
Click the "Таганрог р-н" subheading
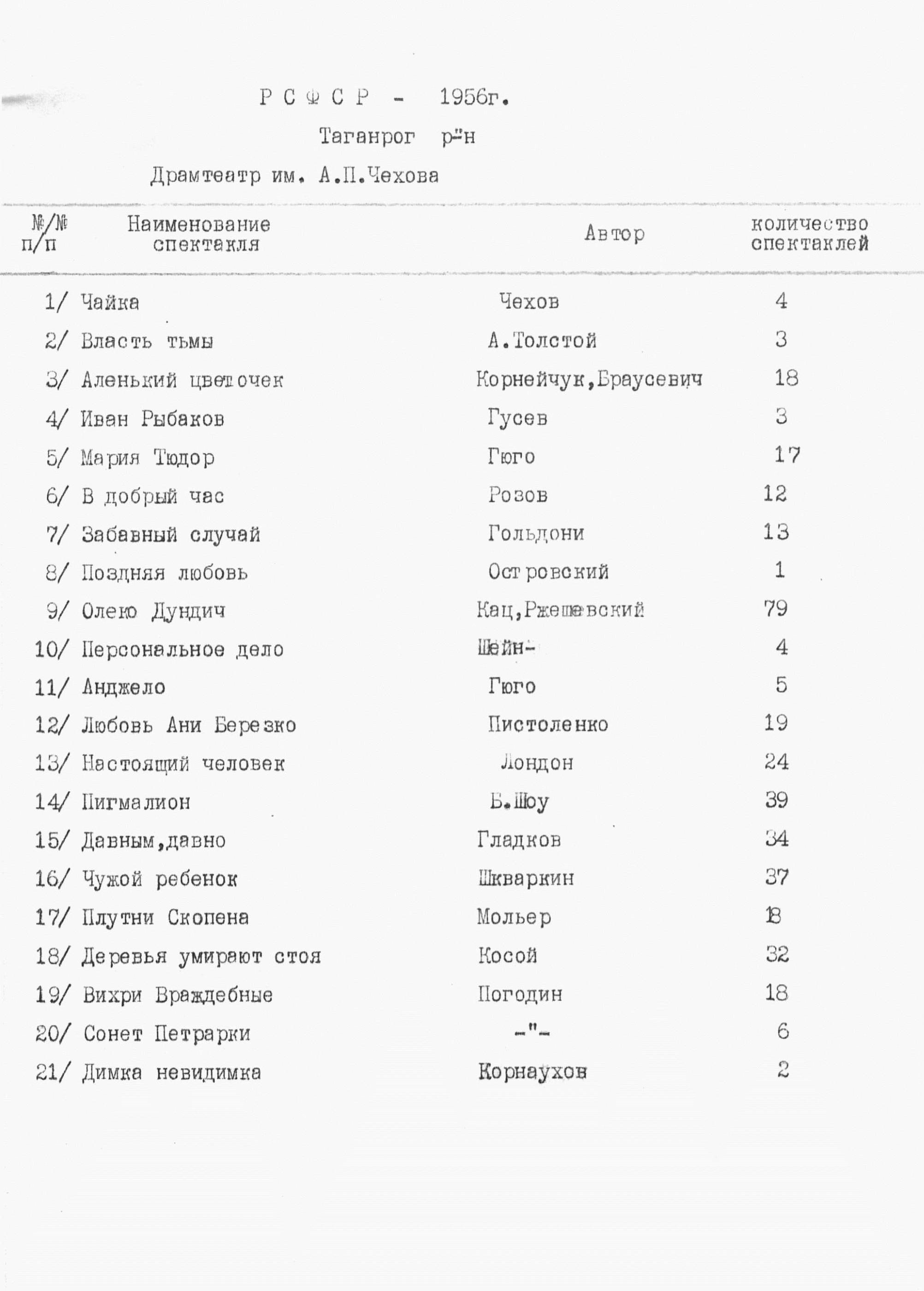(x=397, y=137)
